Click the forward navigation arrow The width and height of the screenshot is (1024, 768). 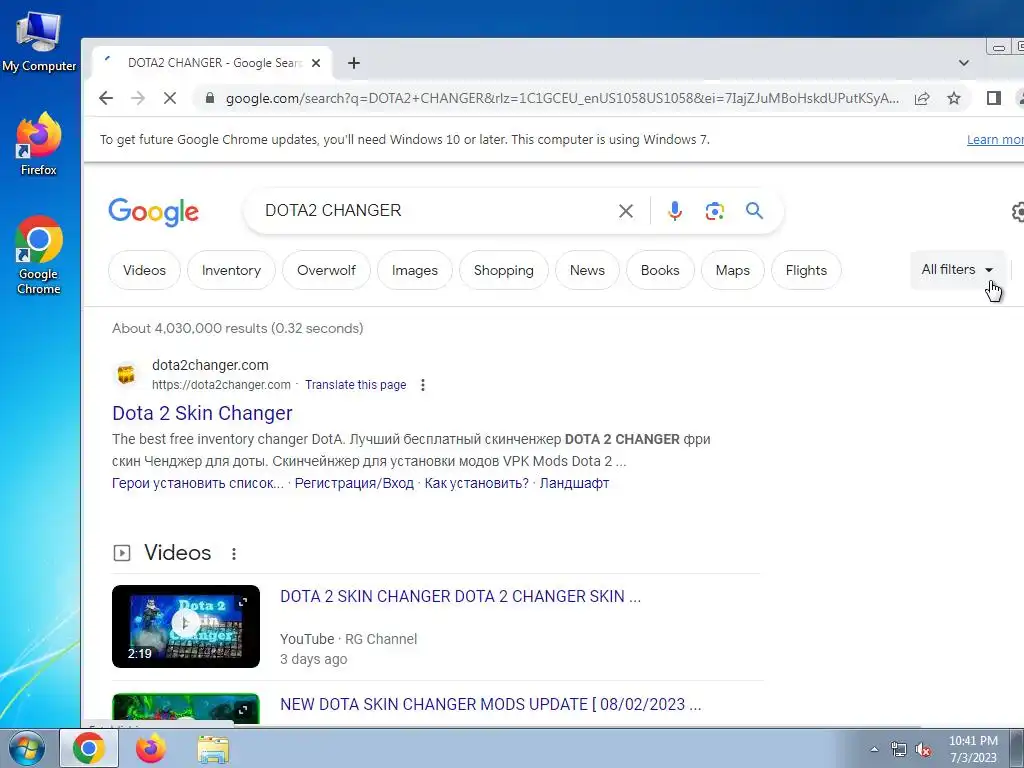[x=138, y=98]
